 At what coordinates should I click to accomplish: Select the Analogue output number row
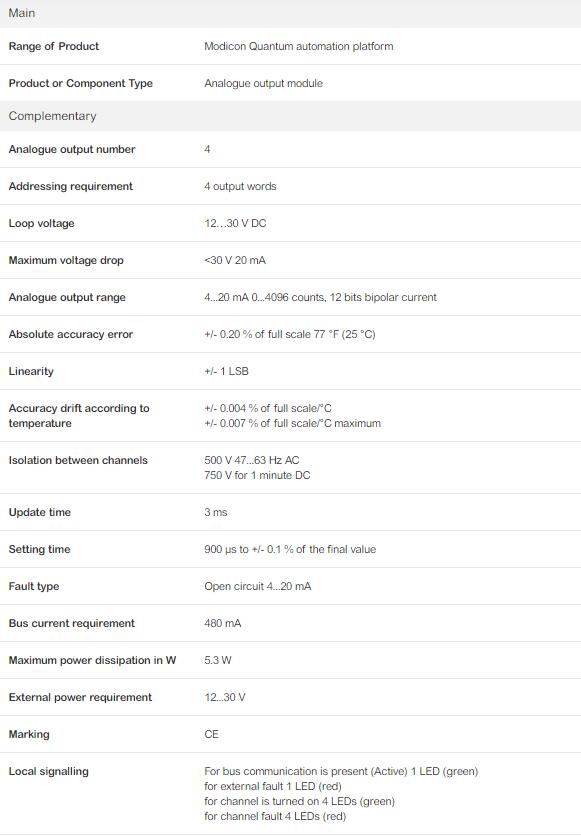click(x=290, y=149)
